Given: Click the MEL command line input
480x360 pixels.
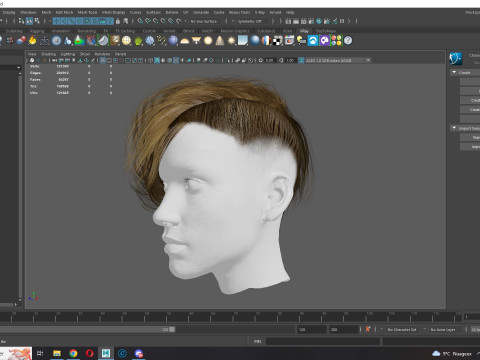Looking at the screenshot, I should click(323, 341).
